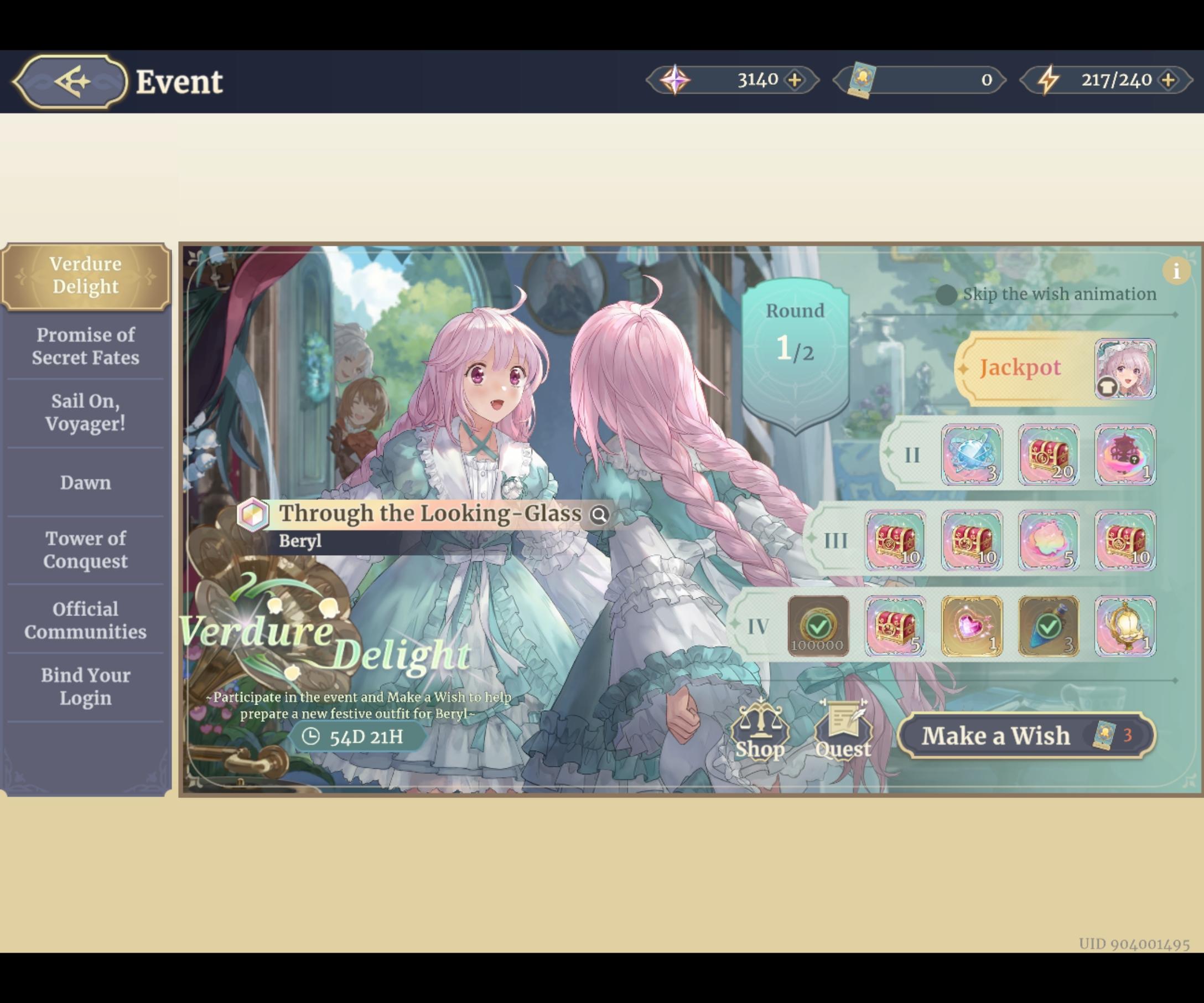Image resolution: width=1204 pixels, height=1003 pixels.
Task: Open Bind Your Login entry
Action: point(85,686)
